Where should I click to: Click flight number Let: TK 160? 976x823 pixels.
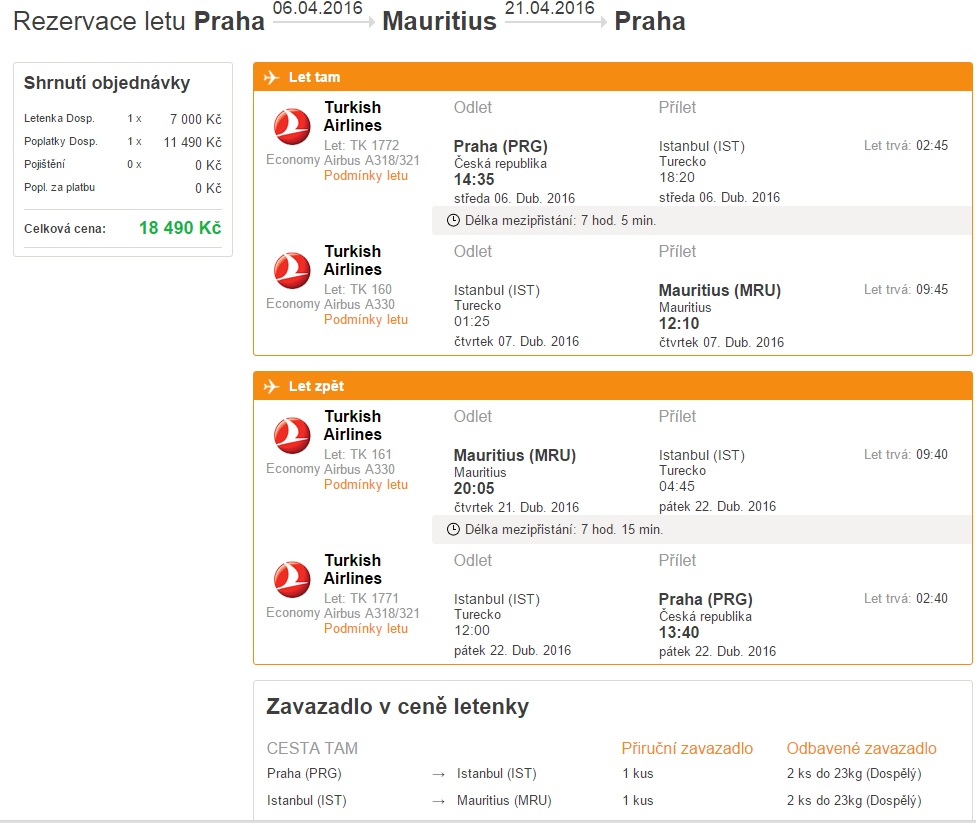[358, 289]
